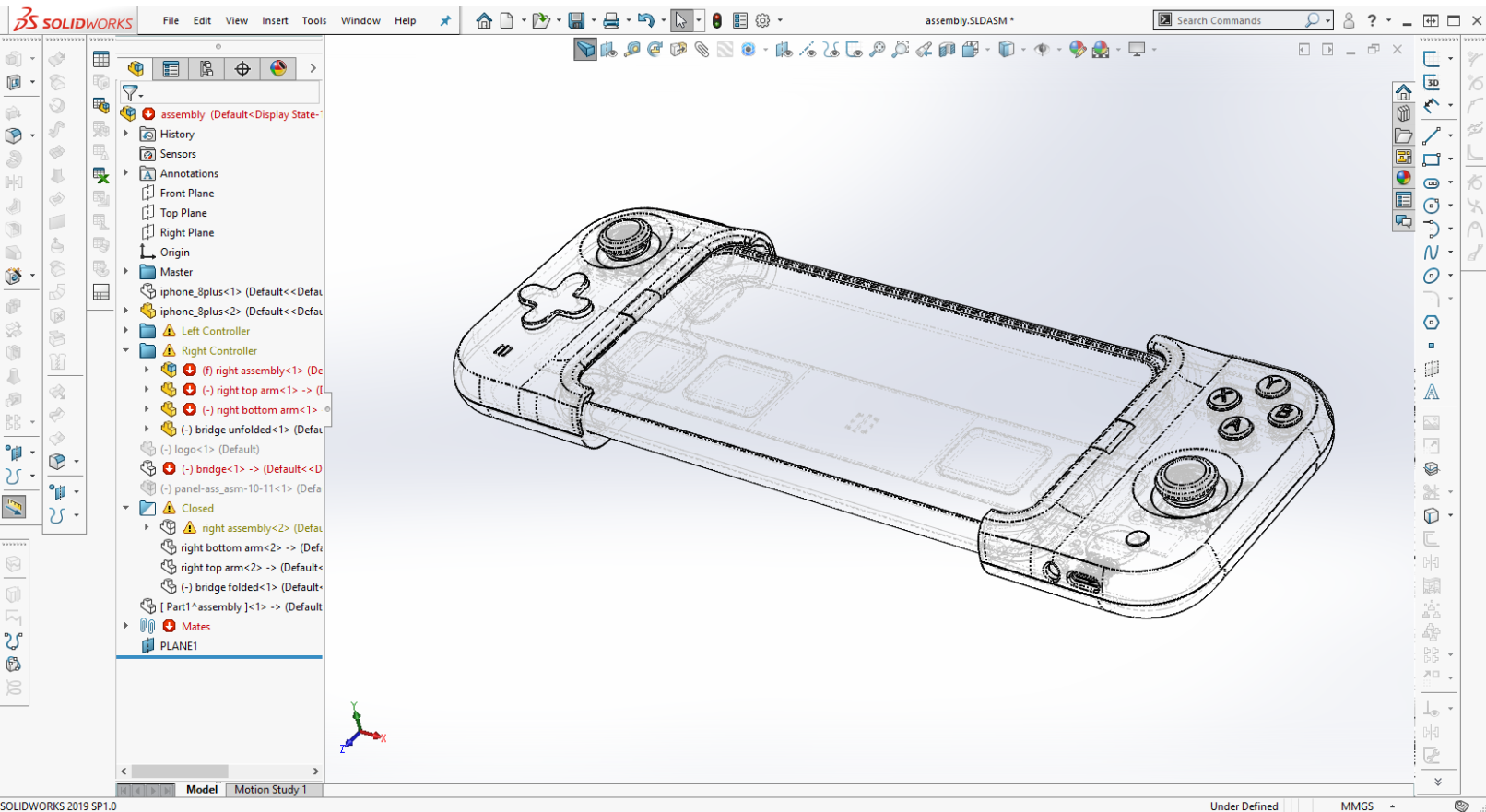Select the Spline sketch tool
The image size is (1486, 812).
point(1431,252)
